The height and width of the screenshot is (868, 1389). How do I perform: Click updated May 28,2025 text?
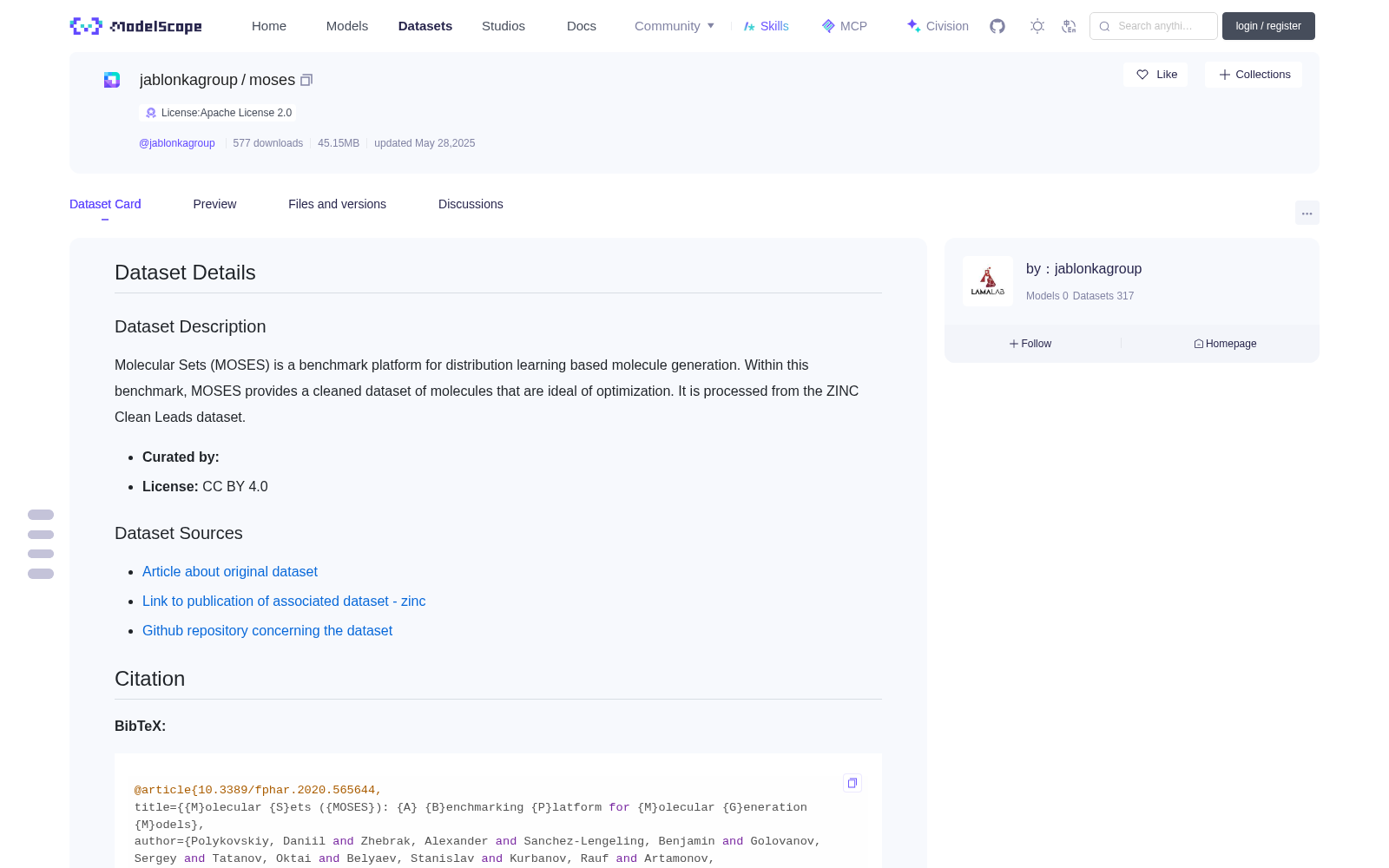pos(425,143)
